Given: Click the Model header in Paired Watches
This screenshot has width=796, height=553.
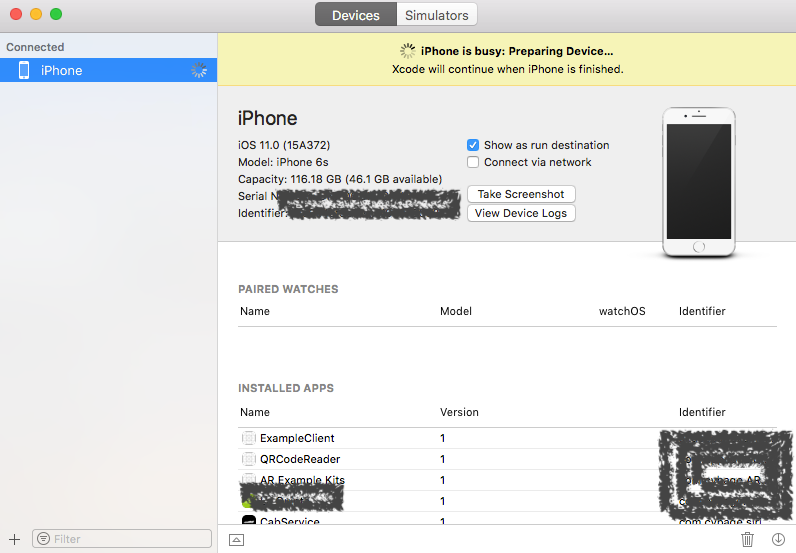Looking at the screenshot, I should point(456,311).
